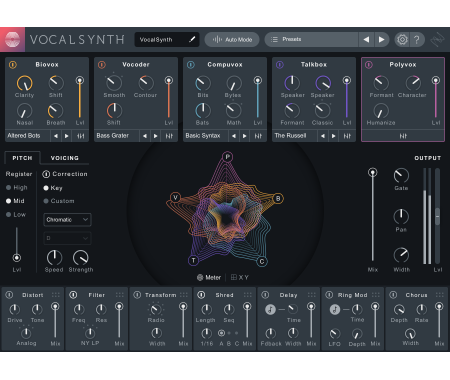This screenshot has height=380, width=450.
Task: Toggle the Vocoder module power icon
Action: (x=102, y=65)
